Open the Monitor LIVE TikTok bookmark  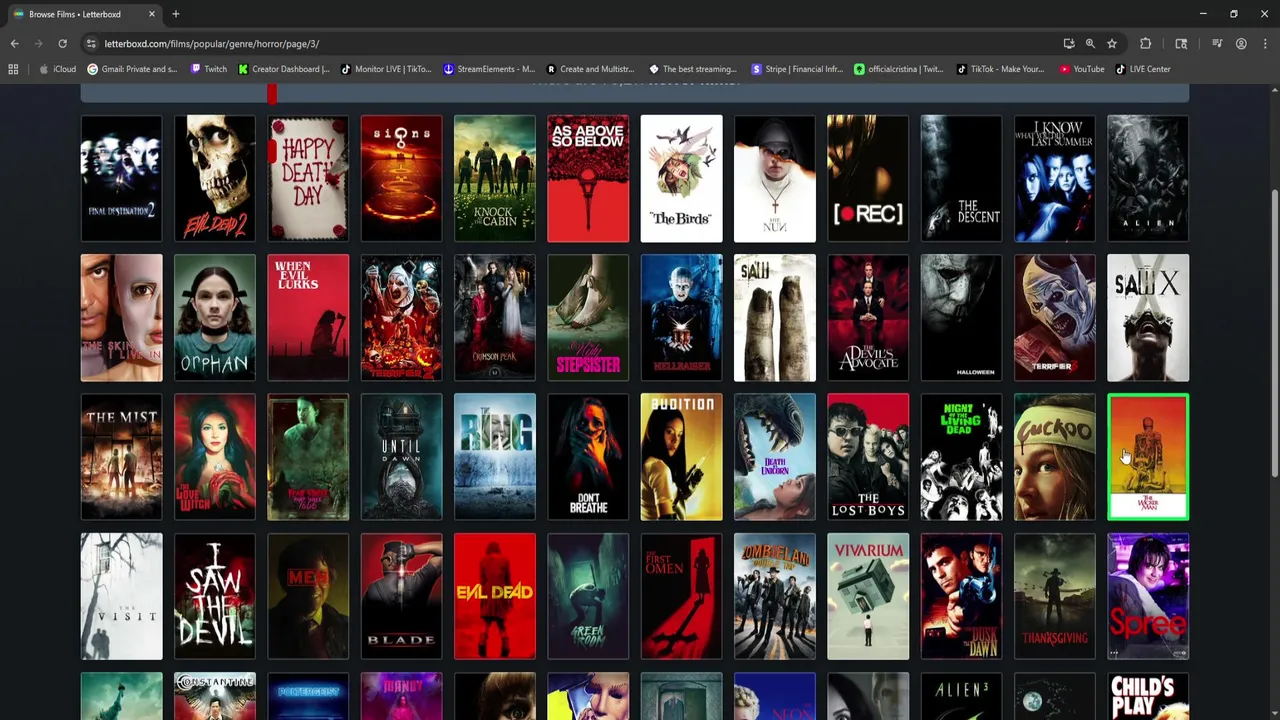(x=386, y=69)
